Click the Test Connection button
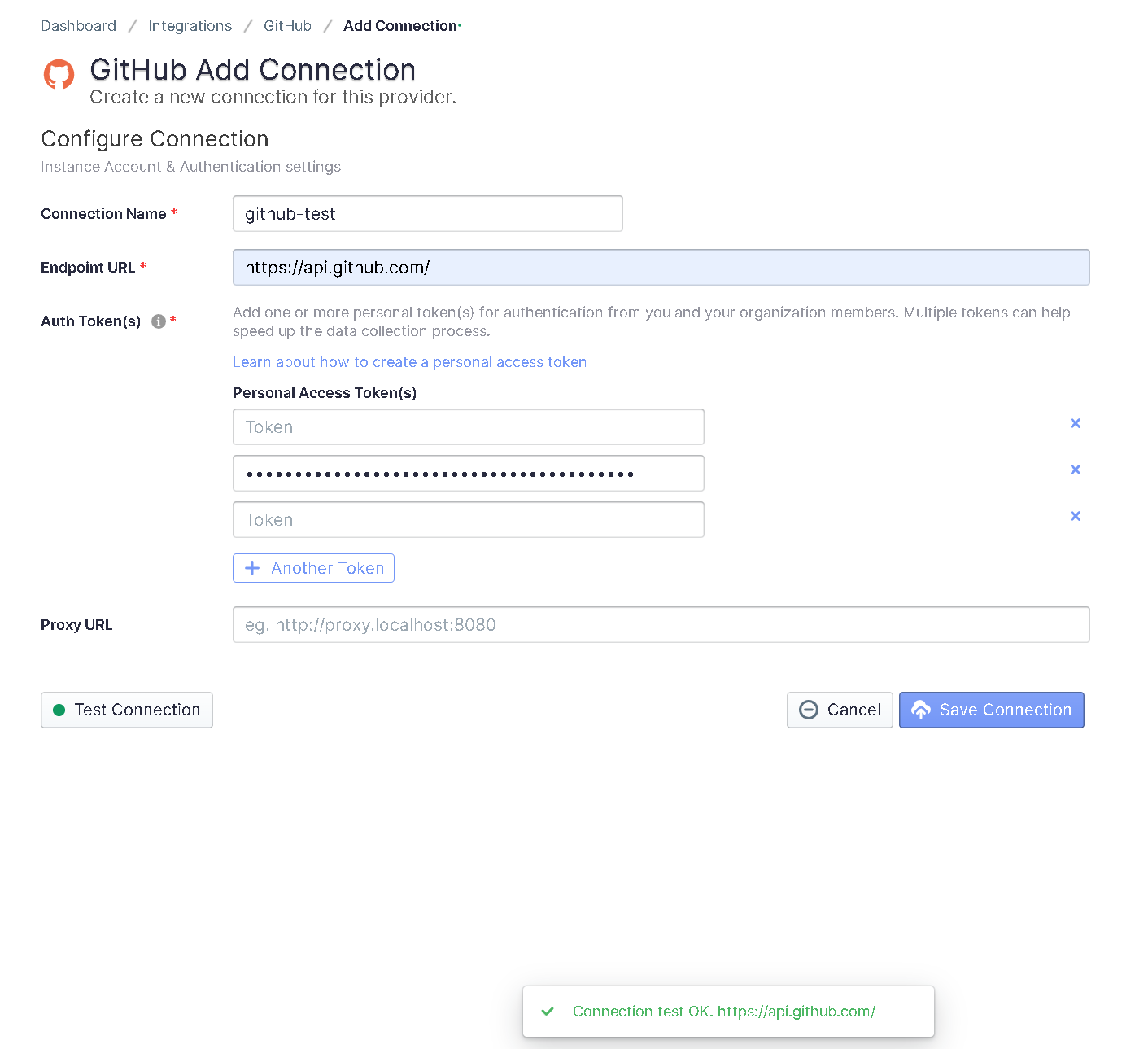The width and height of the screenshot is (1148, 1049). point(127,710)
